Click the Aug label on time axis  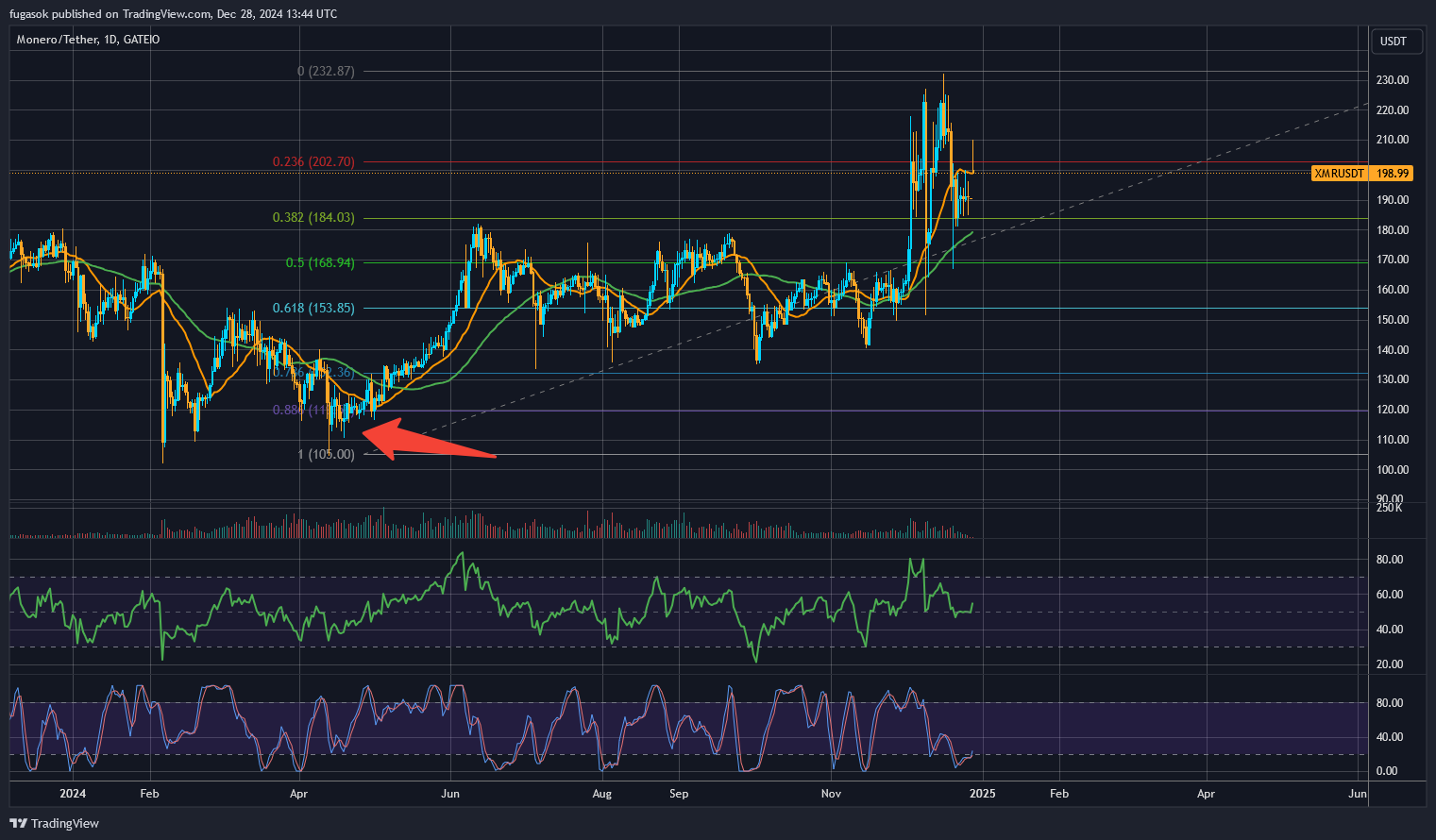coord(601,794)
